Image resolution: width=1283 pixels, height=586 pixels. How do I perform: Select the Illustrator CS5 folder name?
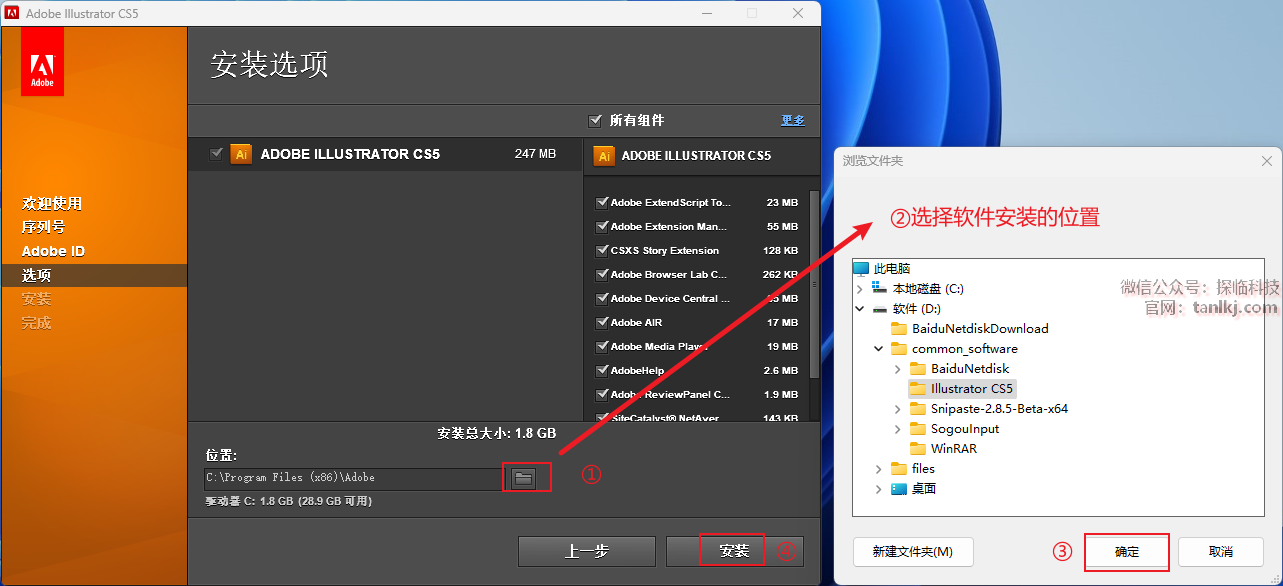(x=972, y=389)
